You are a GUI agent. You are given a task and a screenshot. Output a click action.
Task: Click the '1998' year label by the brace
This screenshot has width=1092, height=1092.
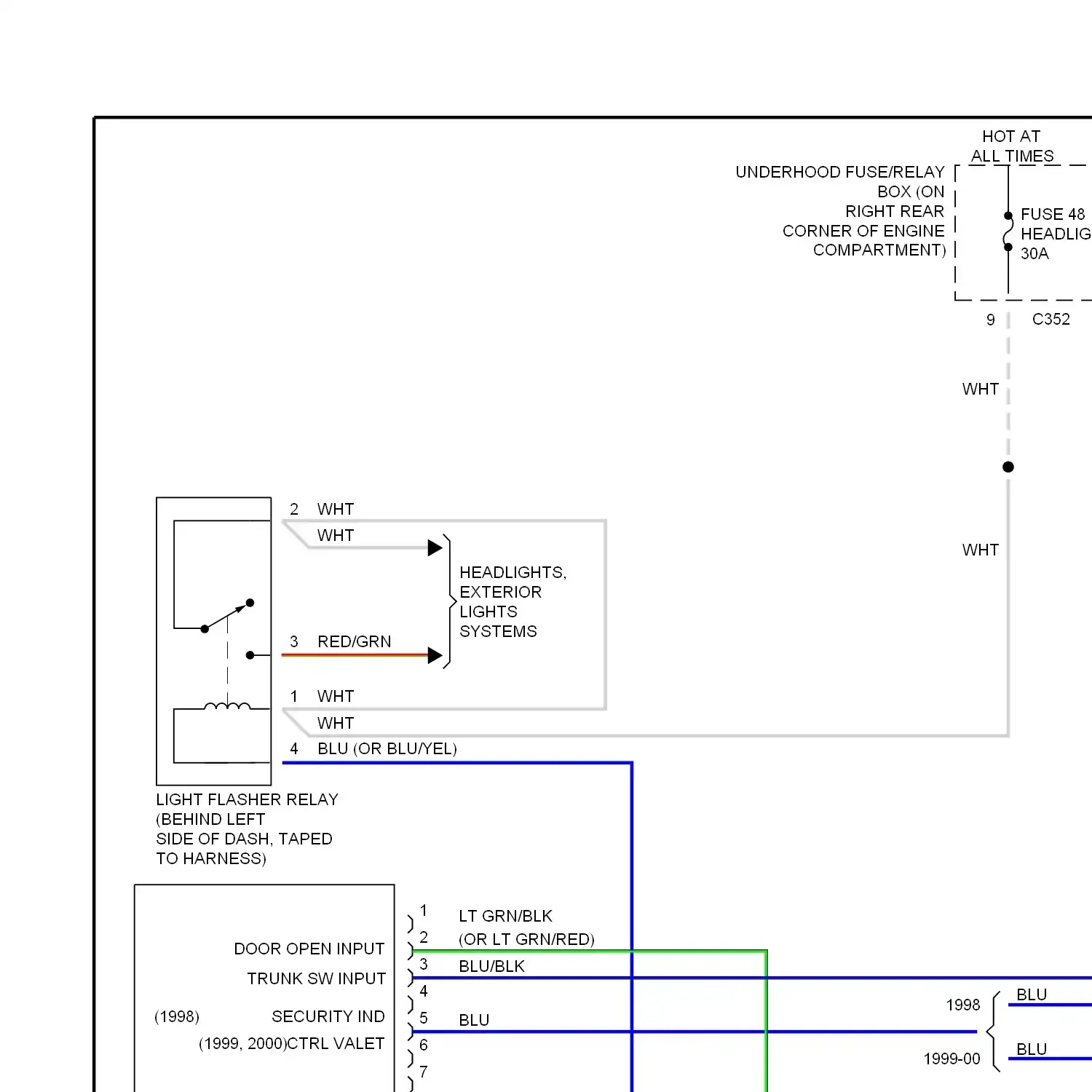pyautogui.click(x=963, y=1005)
